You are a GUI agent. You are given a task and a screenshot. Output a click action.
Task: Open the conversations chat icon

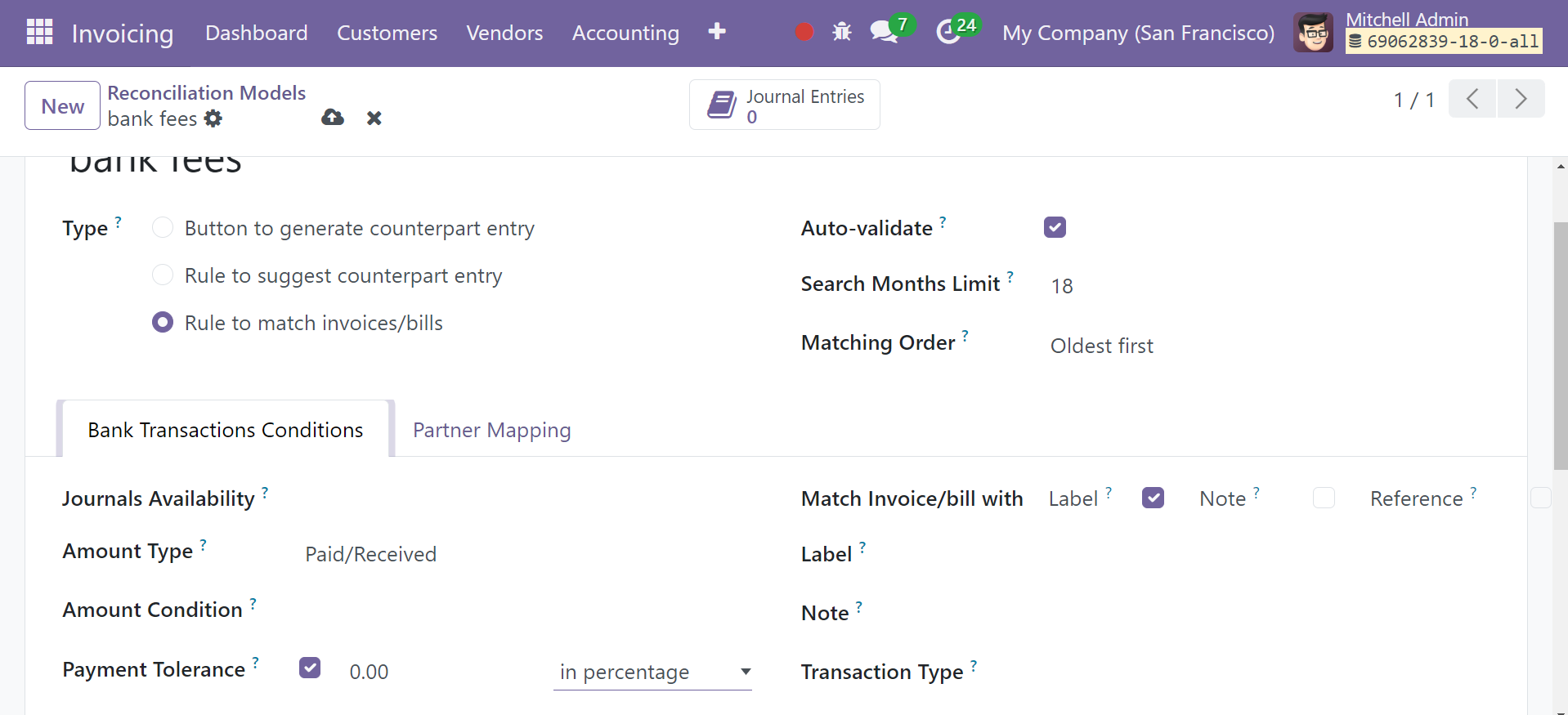click(884, 32)
